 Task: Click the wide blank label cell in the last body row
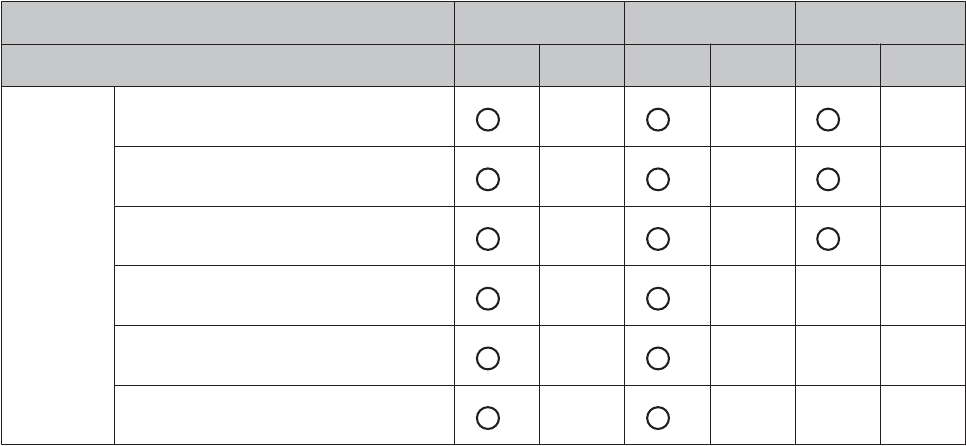click(283, 414)
